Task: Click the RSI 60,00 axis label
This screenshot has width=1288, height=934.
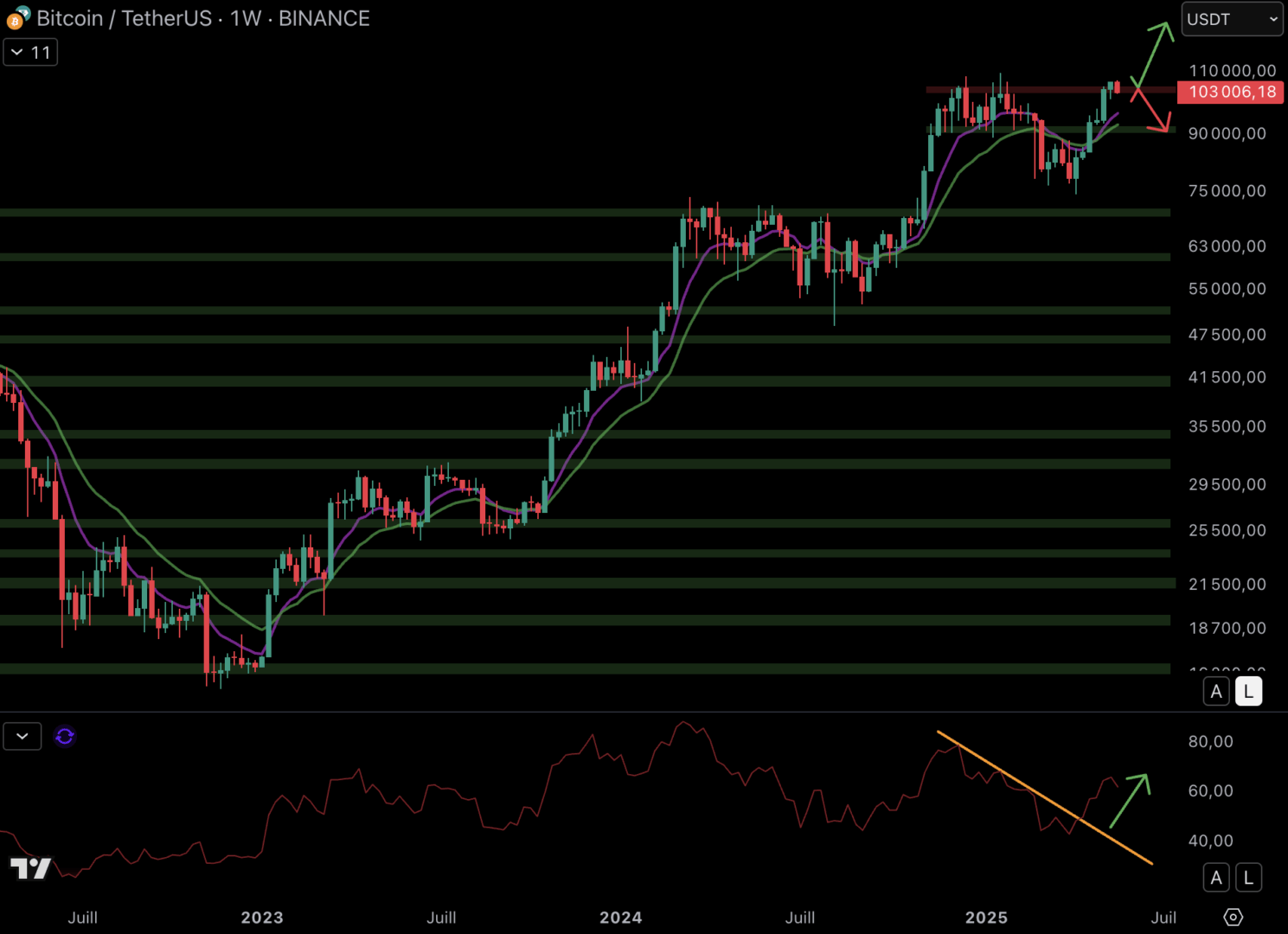Action: (x=1210, y=791)
